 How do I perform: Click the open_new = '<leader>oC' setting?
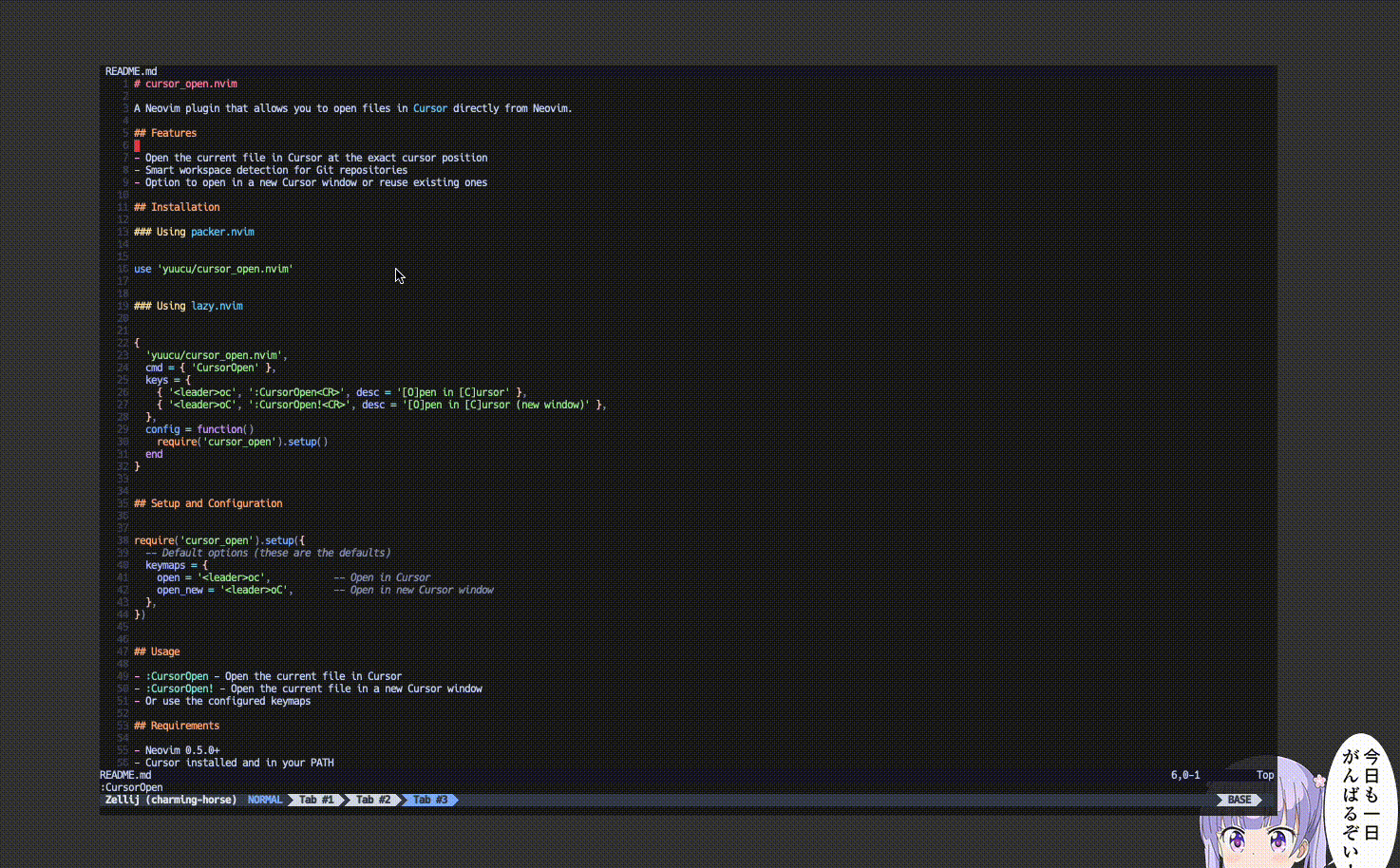coord(225,590)
